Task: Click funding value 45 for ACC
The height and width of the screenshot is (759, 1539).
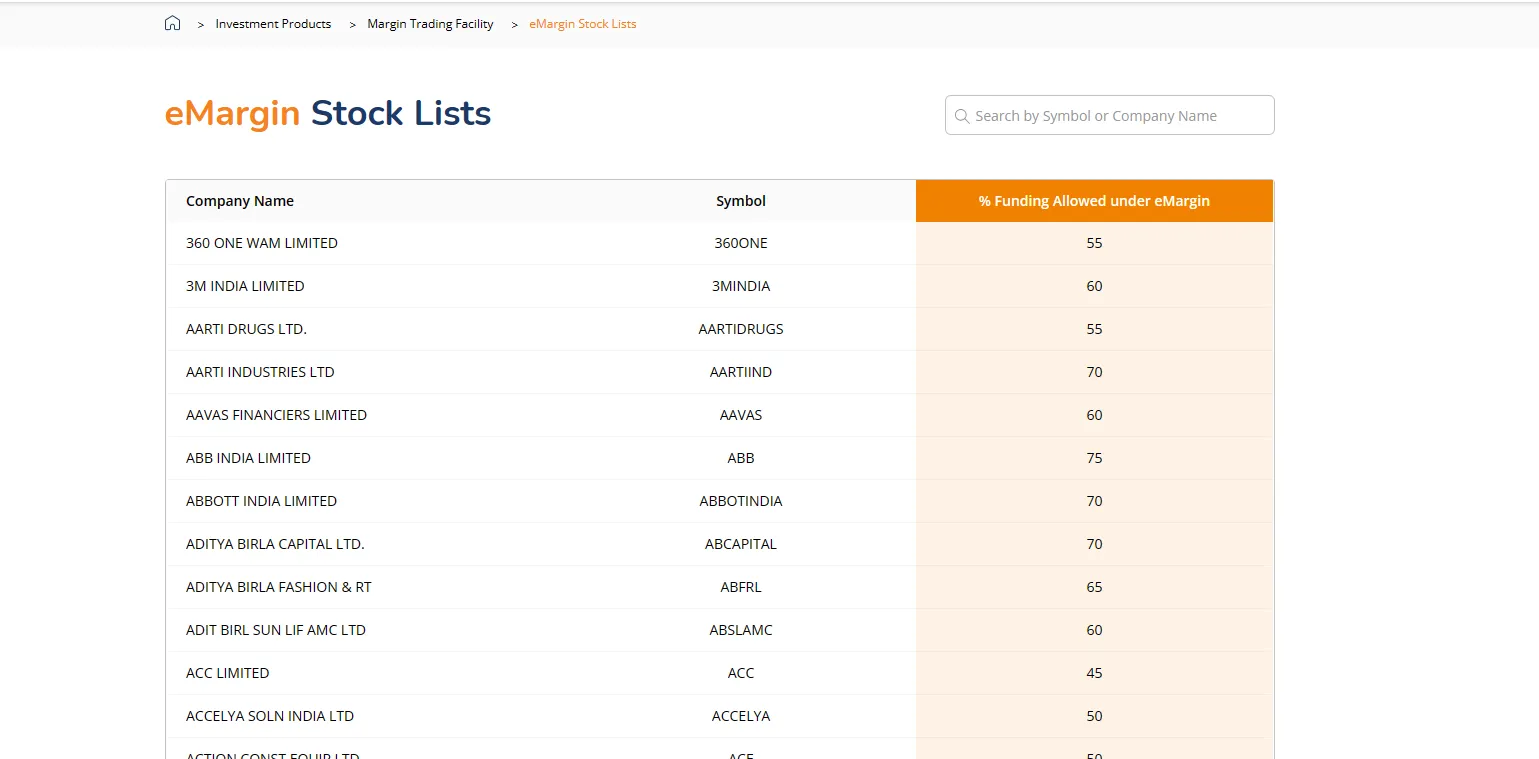Action: (x=1094, y=673)
